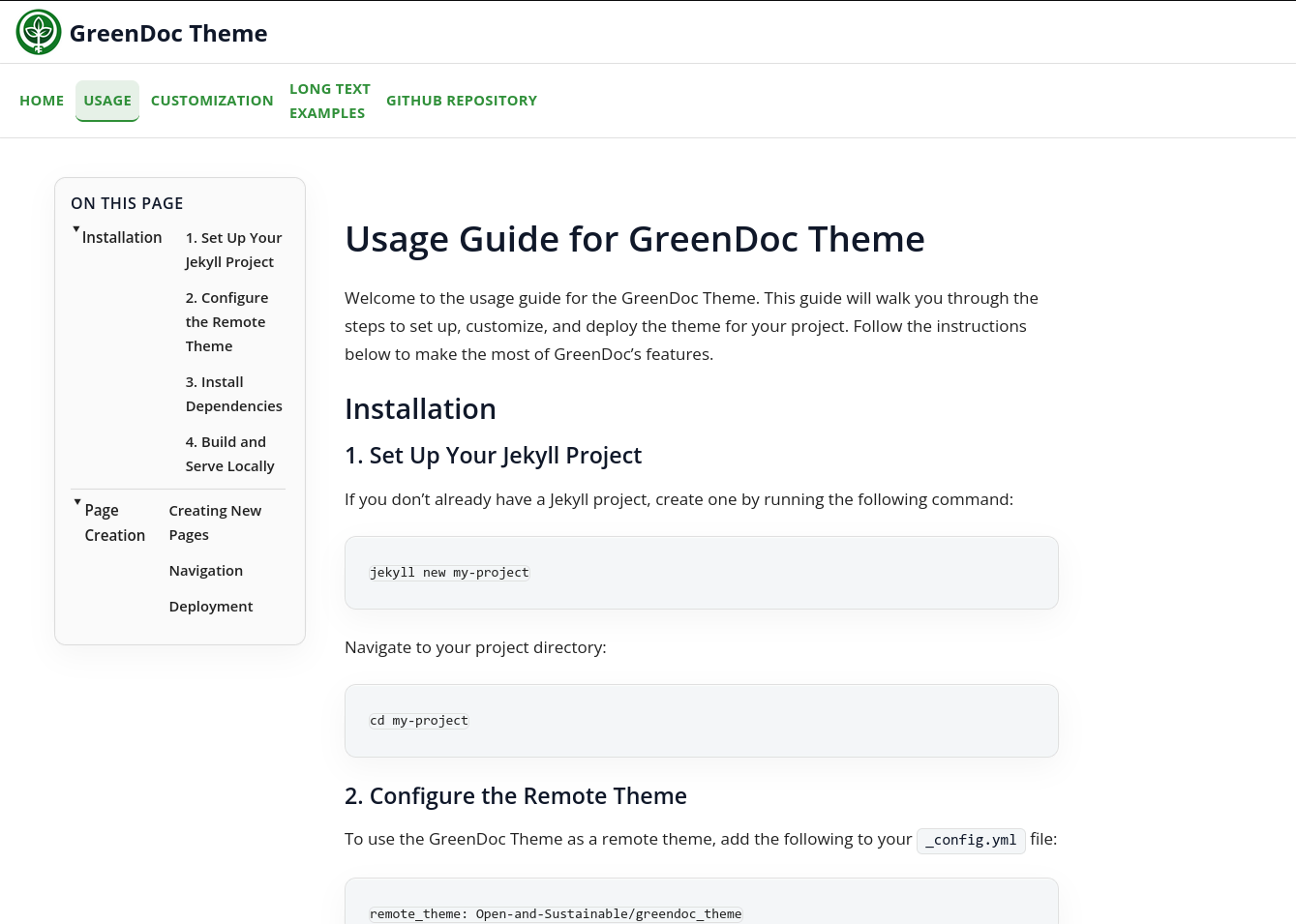Open the 'Creating New Pages' link

click(215, 522)
